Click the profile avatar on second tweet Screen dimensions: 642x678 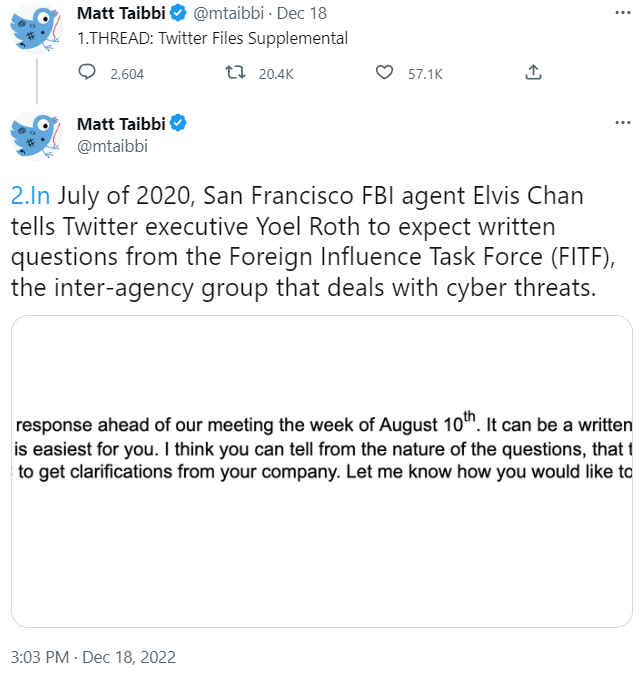(38, 135)
